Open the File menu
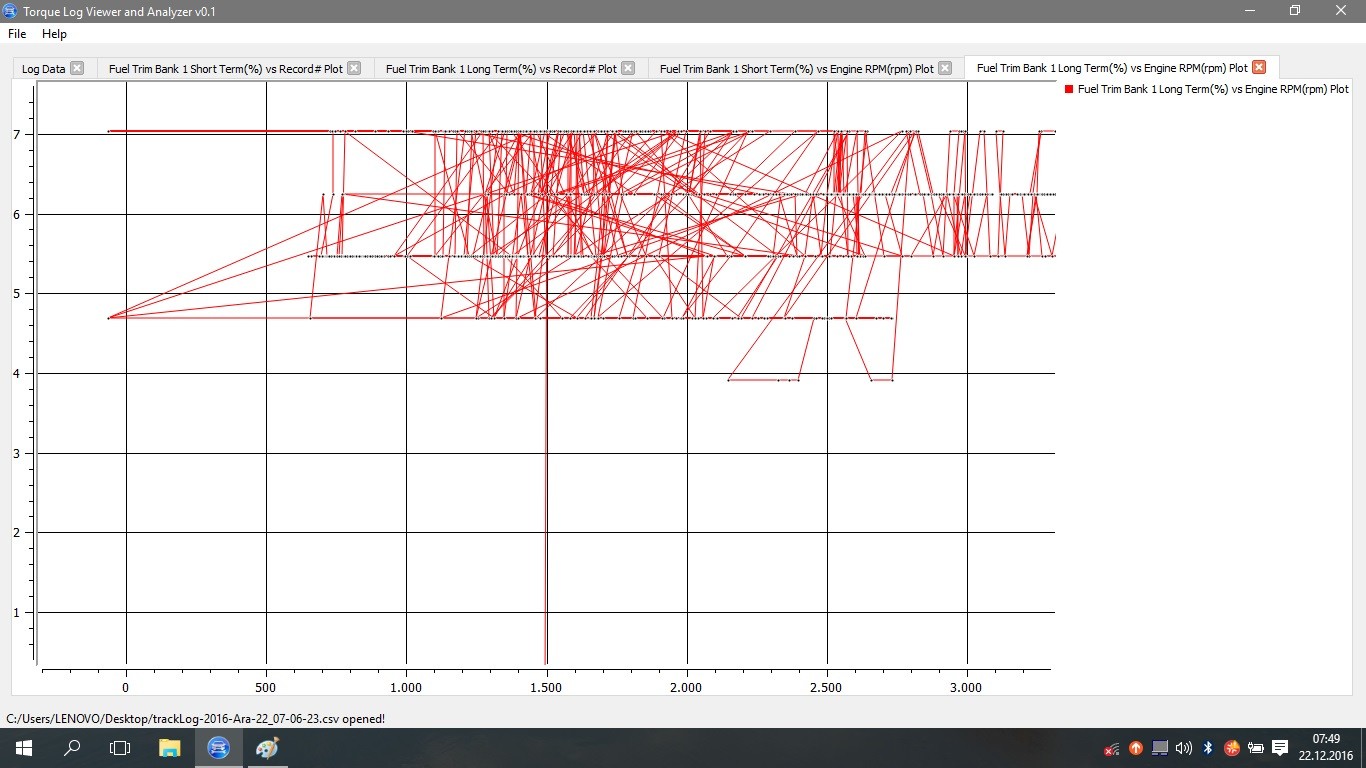 pos(17,34)
